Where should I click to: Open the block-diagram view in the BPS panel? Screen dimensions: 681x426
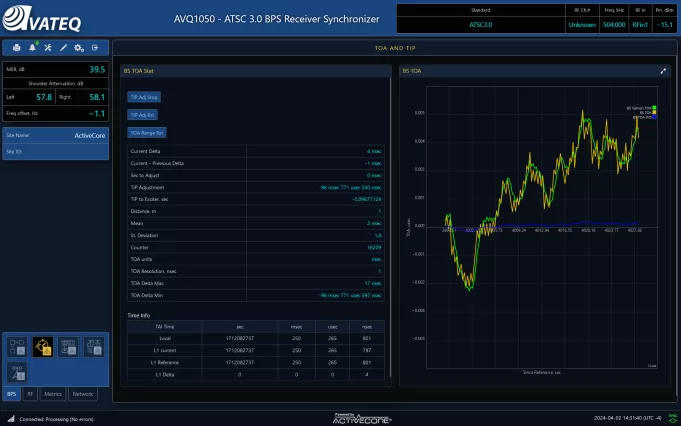pyautogui.click(x=17, y=347)
